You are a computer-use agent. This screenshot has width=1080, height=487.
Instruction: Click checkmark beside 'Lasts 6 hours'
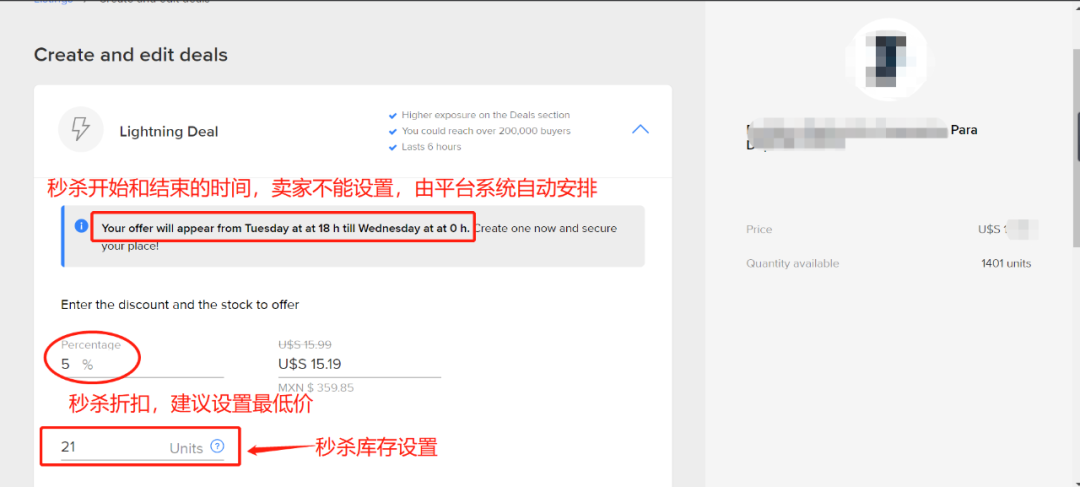tap(393, 147)
